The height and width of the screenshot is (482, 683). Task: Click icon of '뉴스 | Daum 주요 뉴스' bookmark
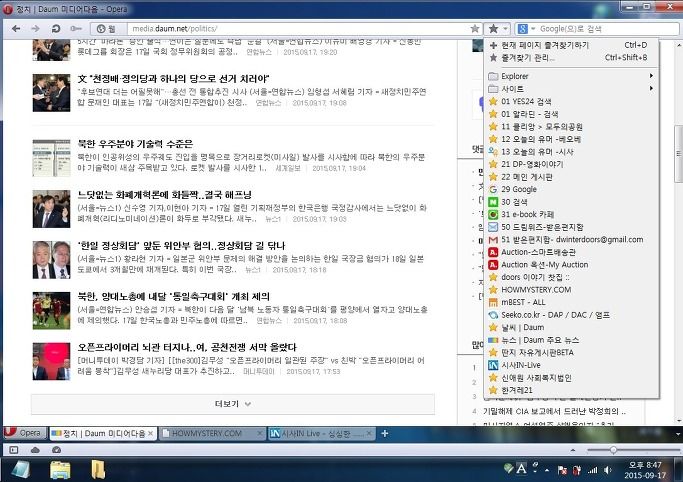click(x=493, y=340)
